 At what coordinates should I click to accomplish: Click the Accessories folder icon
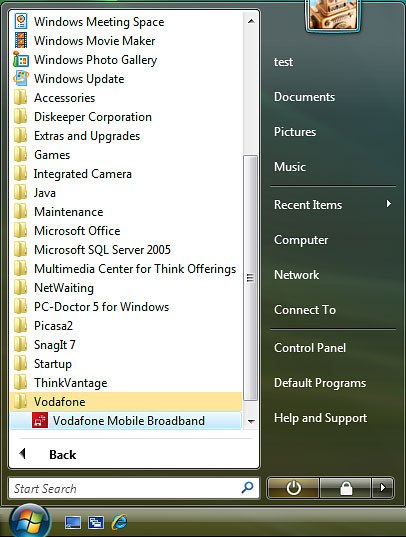pos(21,98)
